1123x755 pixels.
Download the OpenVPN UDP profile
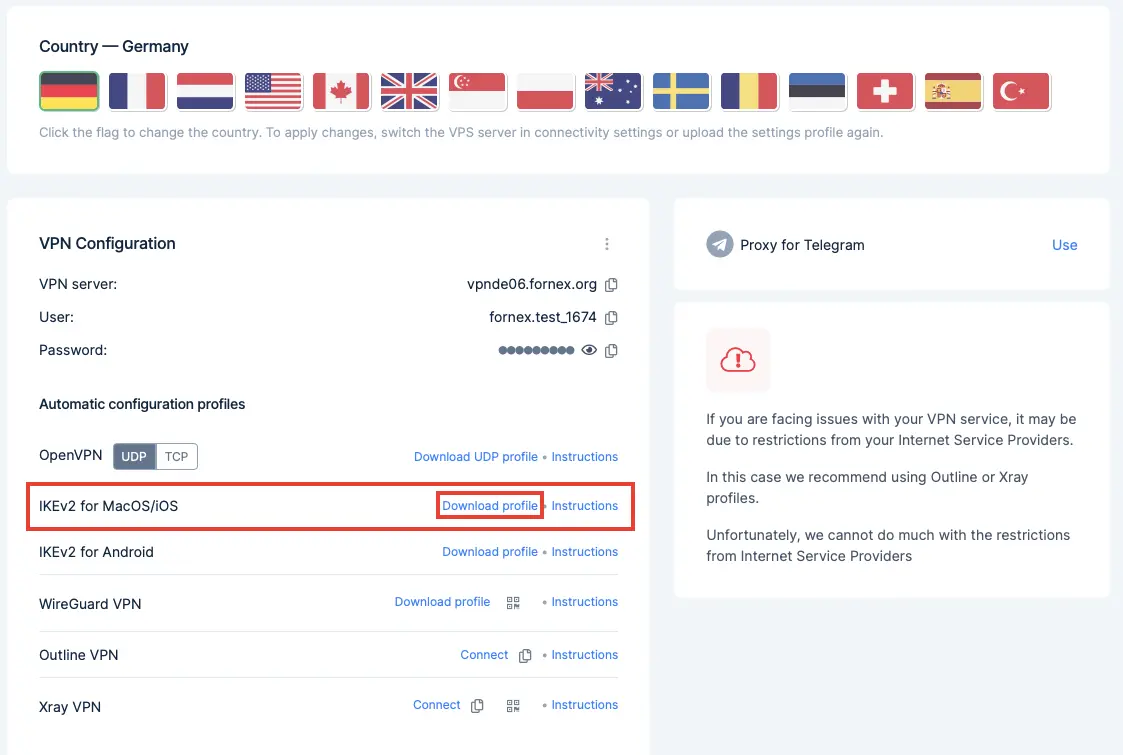click(x=476, y=457)
